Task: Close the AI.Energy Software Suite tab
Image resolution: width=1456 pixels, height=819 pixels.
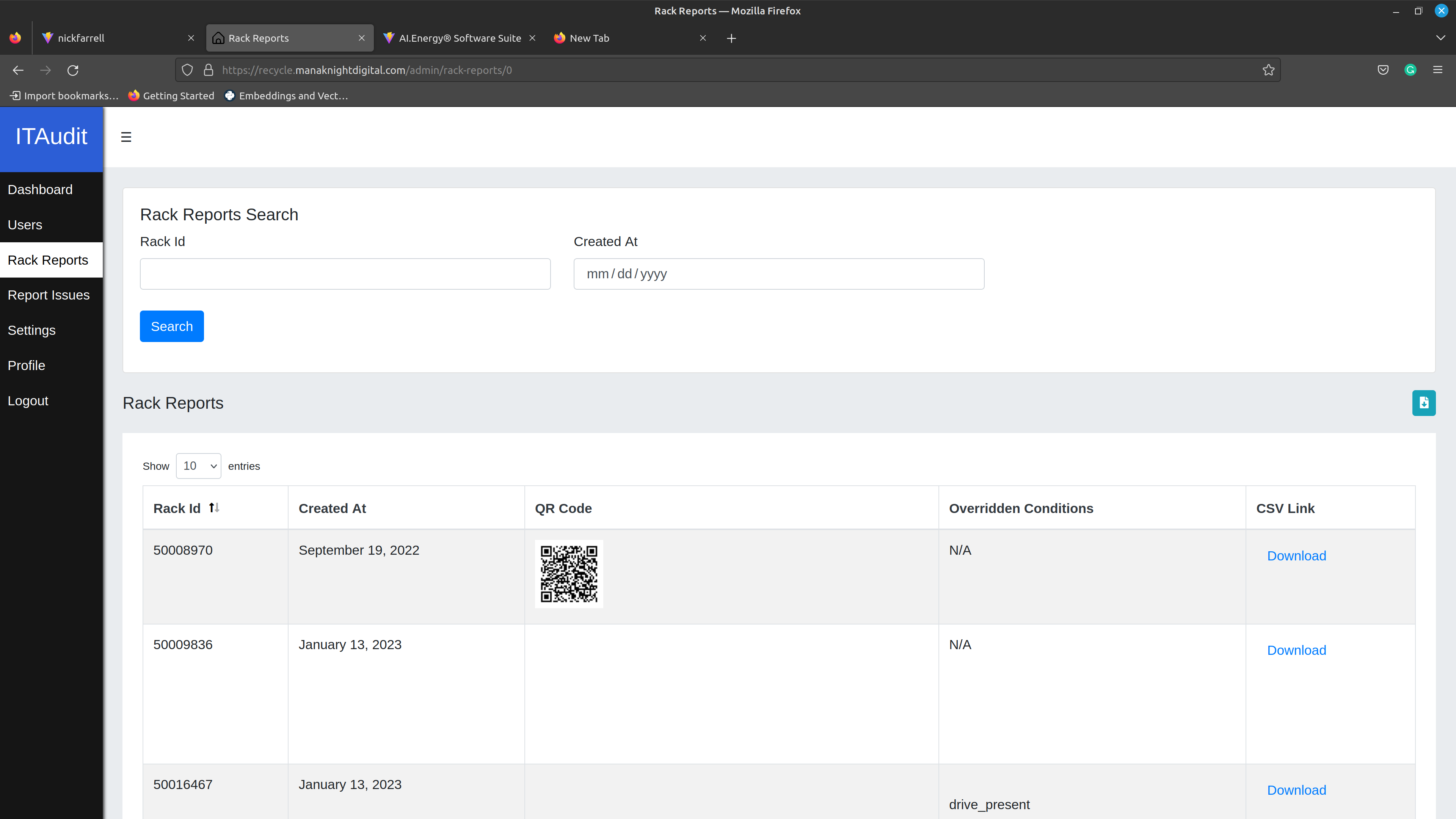Action: coord(532,38)
